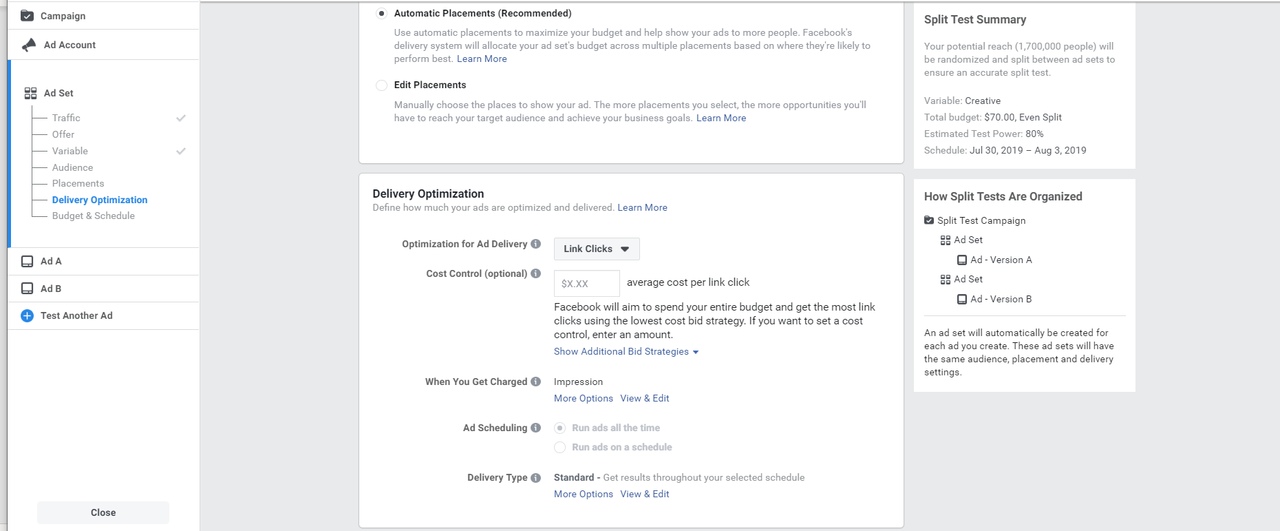1280x531 pixels.
Task: Click the cost control amount input field
Action: pyautogui.click(x=587, y=284)
